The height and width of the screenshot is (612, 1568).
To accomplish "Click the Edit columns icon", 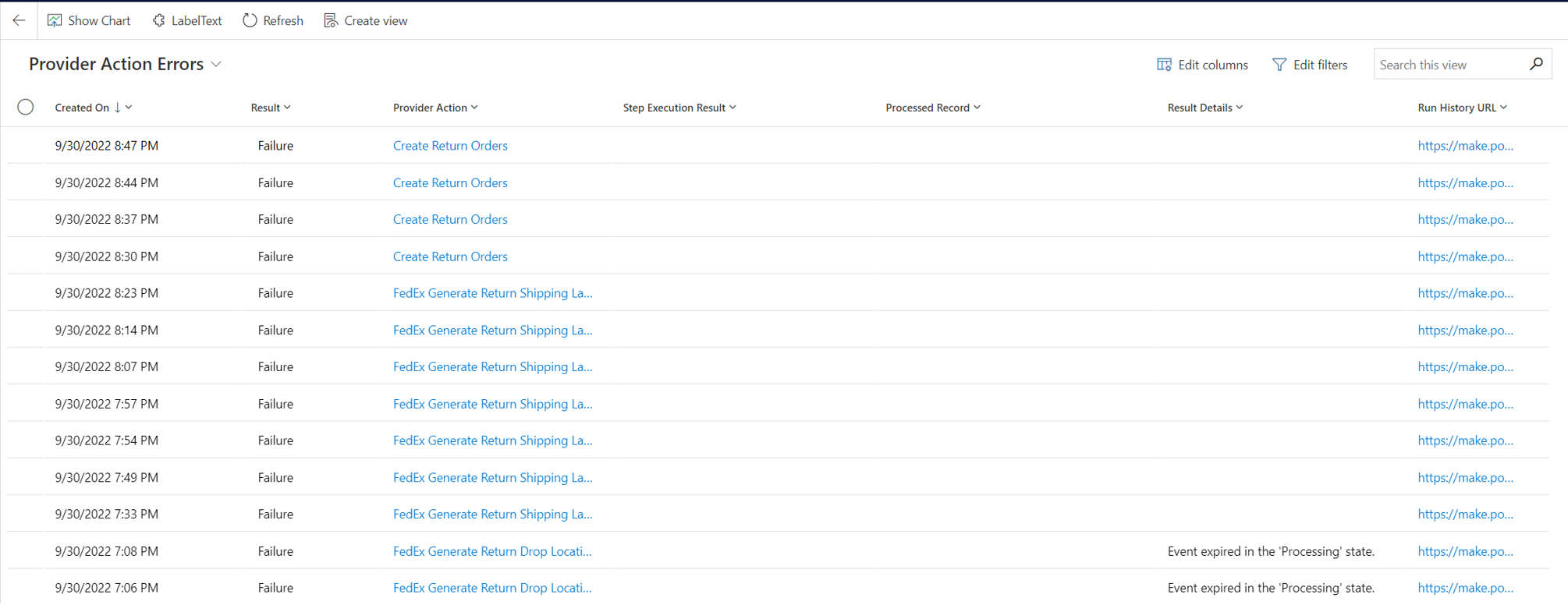I will coord(1164,65).
